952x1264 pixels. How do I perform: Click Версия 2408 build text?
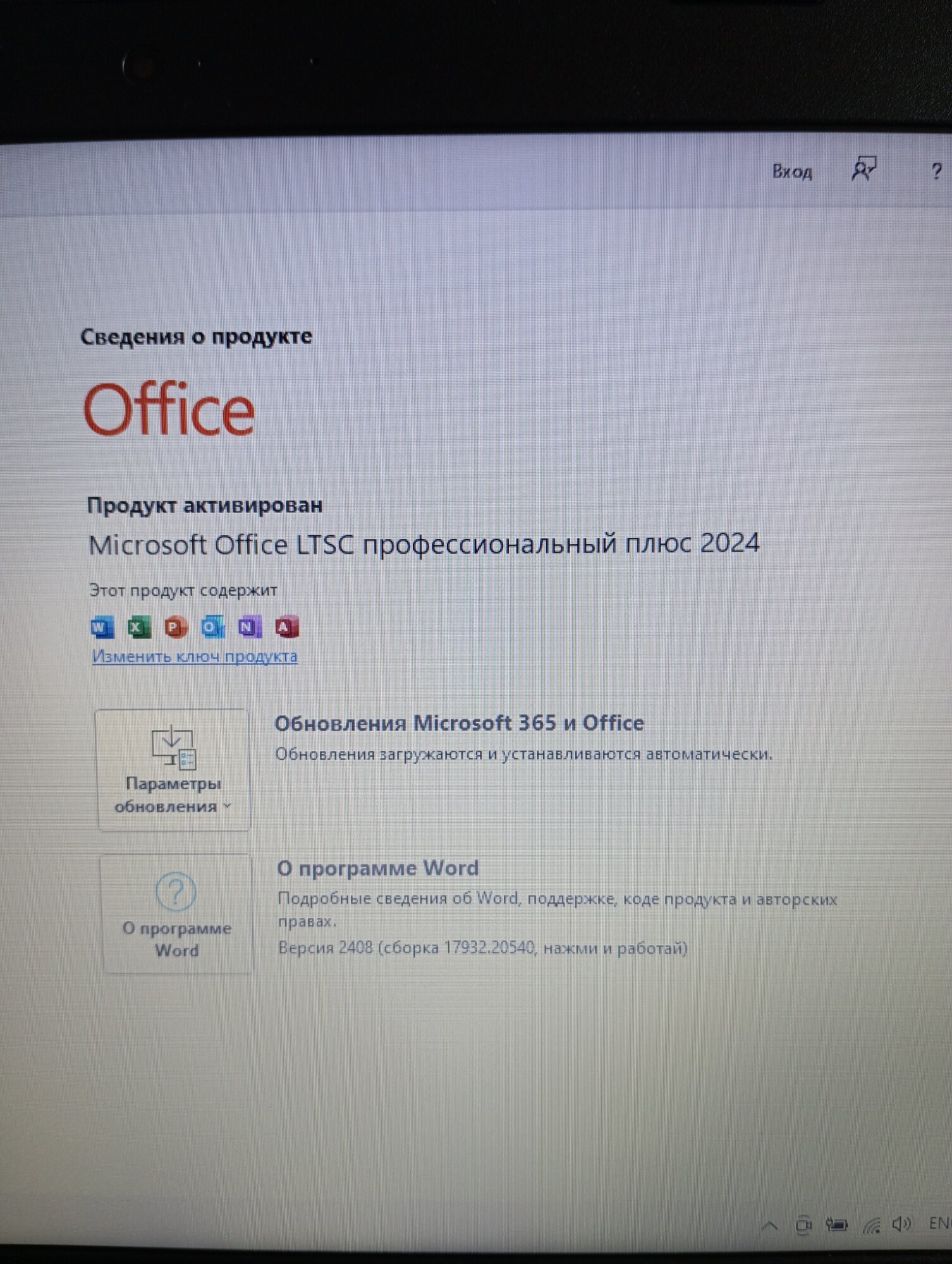482,947
